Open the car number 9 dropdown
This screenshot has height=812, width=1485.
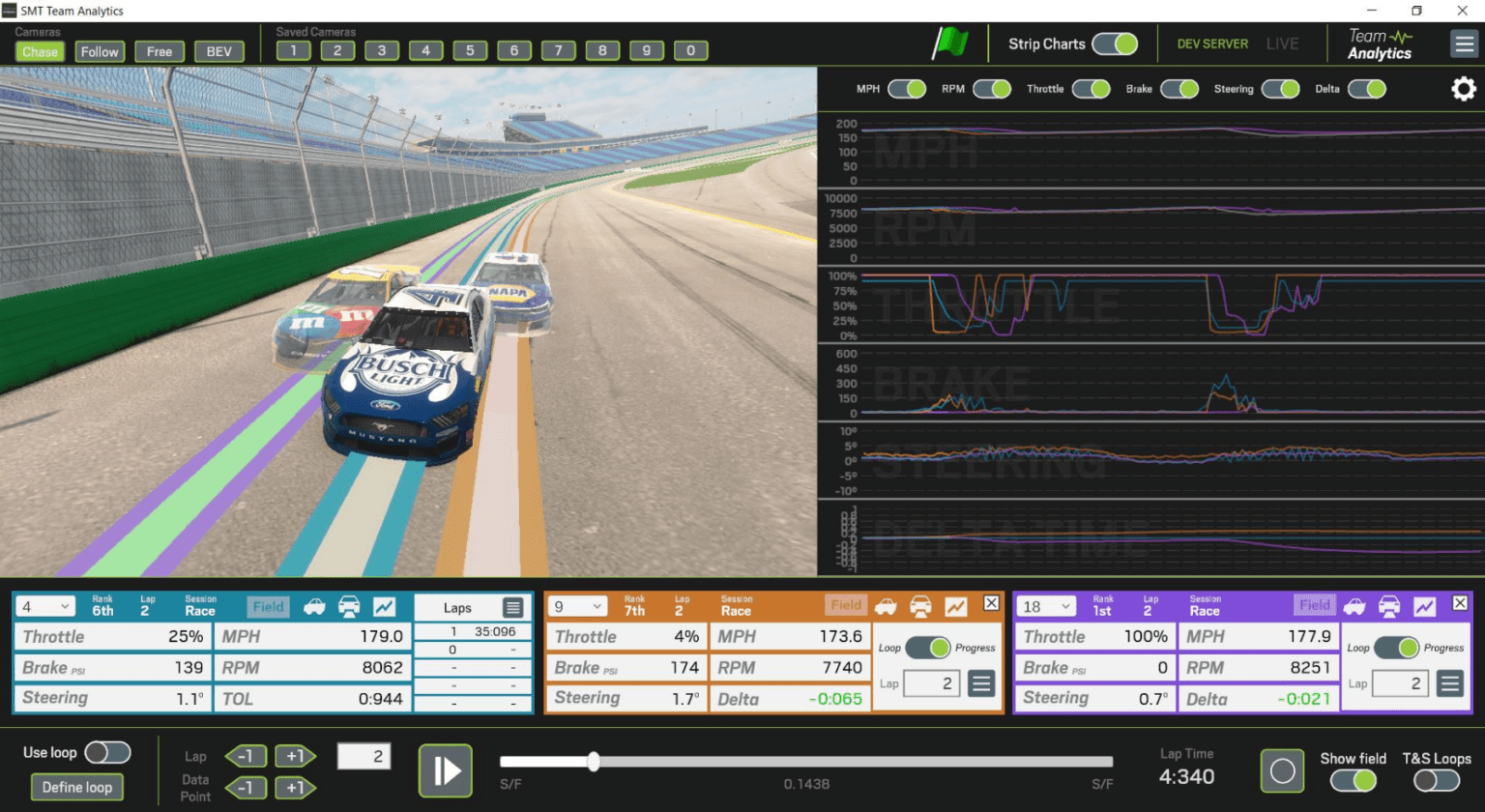pyautogui.click(x=578, y=607)
